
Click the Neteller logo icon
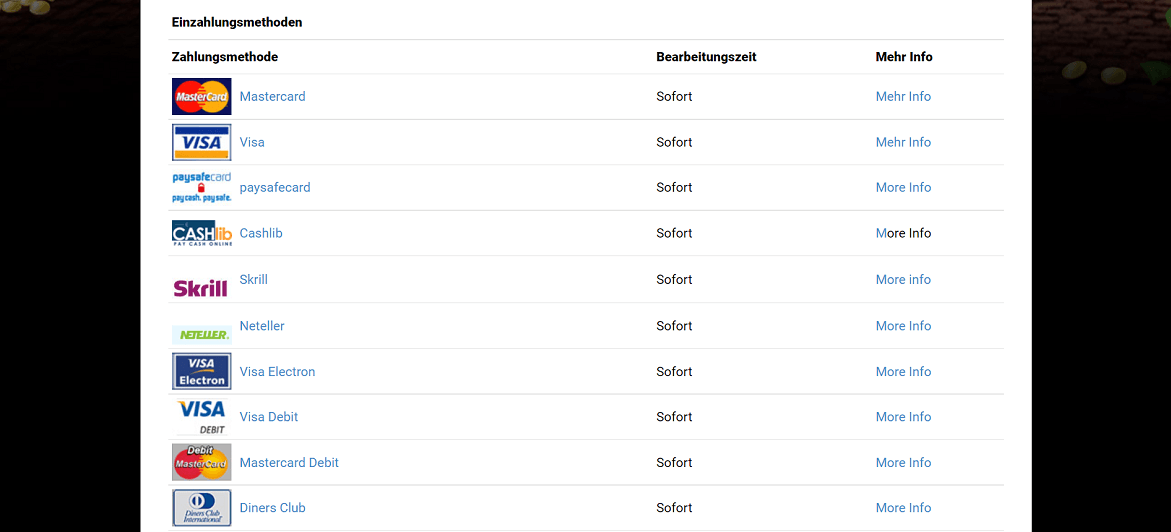(x=201, y=334)
